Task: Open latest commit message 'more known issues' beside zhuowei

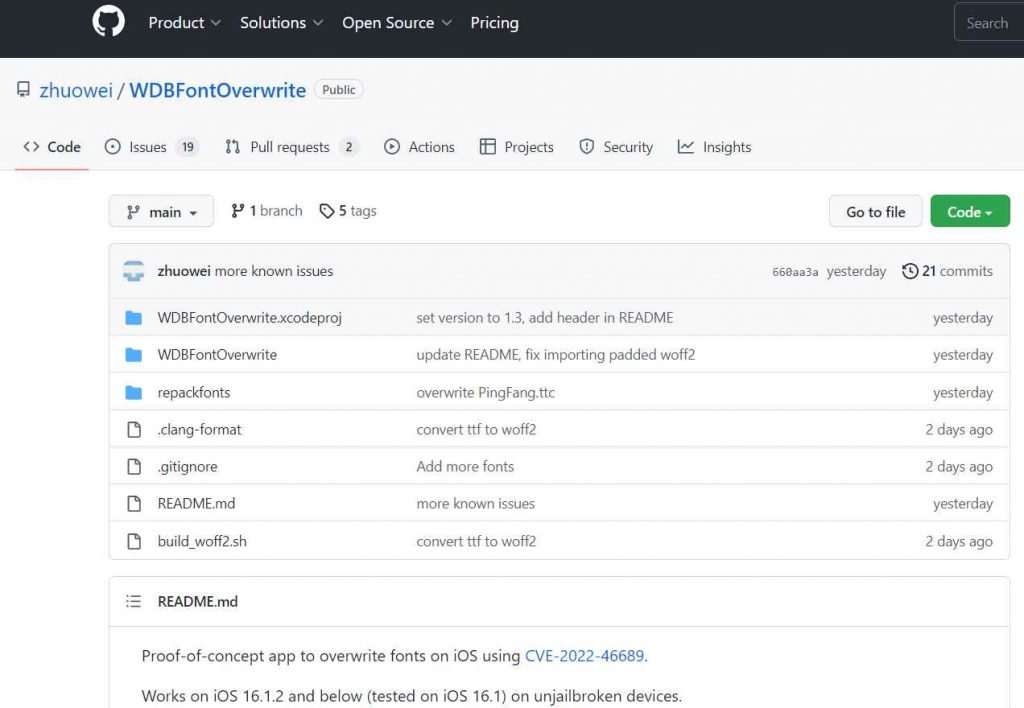Action: click(274, 271)
